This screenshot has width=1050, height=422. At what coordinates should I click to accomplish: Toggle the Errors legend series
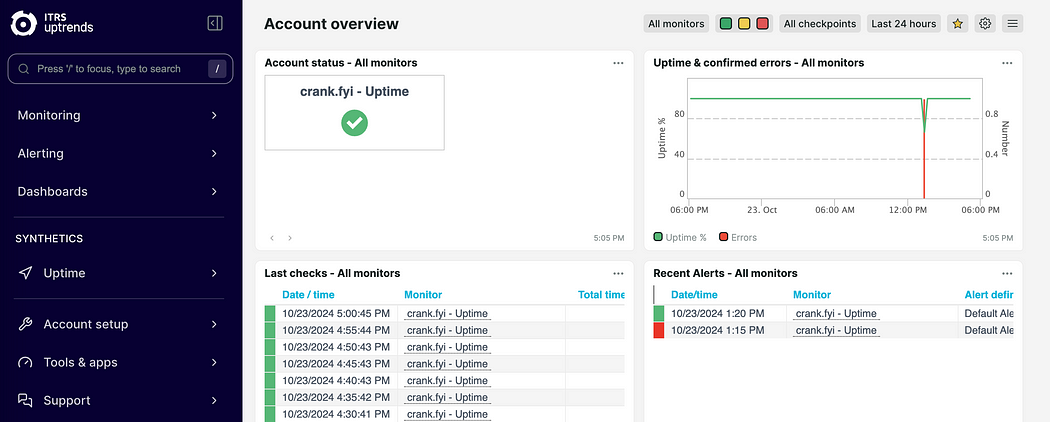pos(738,237)
